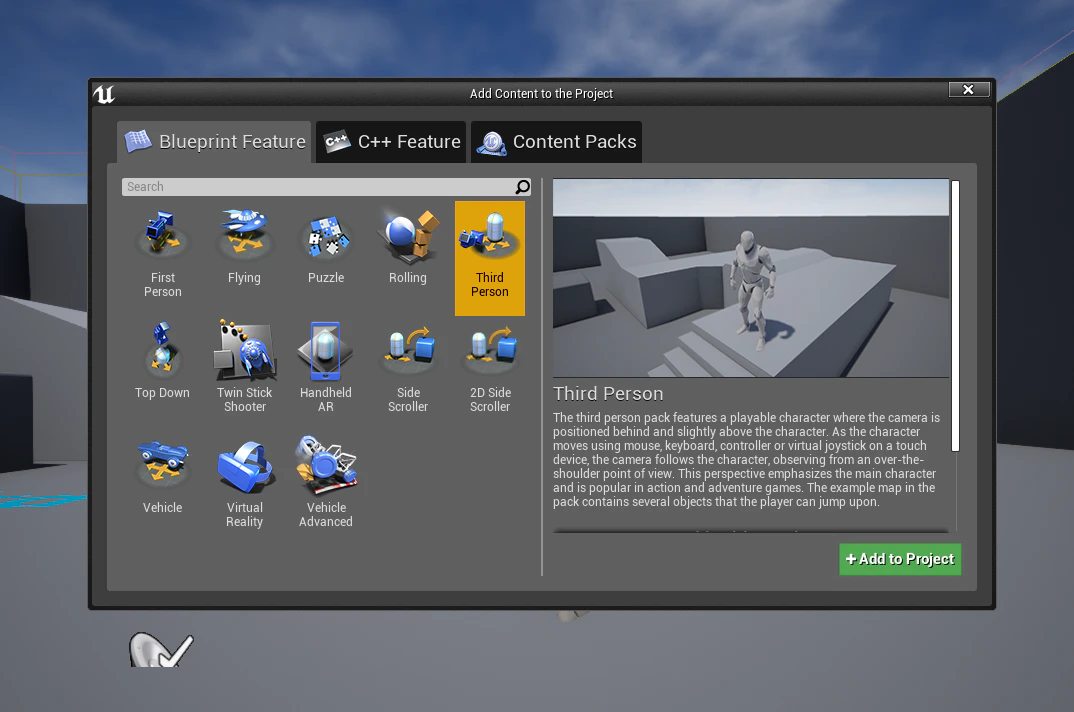Pick the Vehicle Advanced template icon

(326, 465)
